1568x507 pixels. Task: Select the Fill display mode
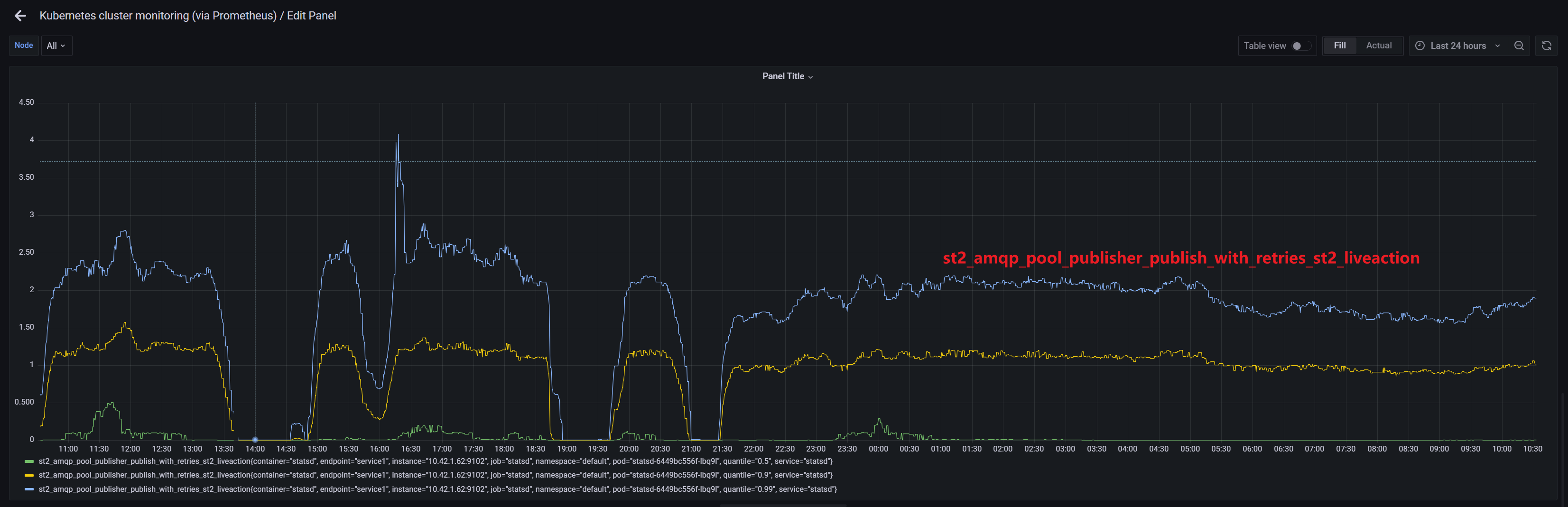click(x=1340, y=45)
